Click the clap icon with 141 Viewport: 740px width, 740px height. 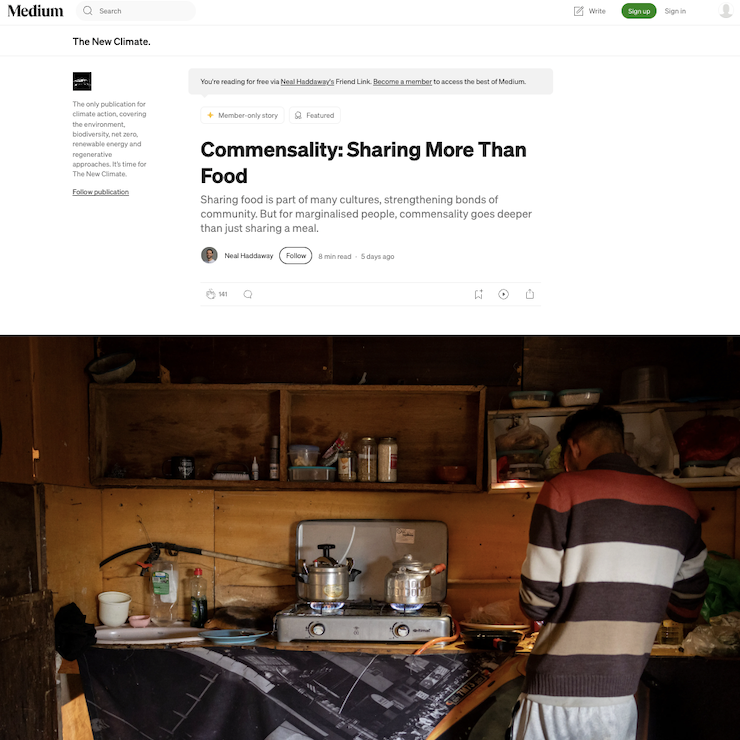[217, 294]
